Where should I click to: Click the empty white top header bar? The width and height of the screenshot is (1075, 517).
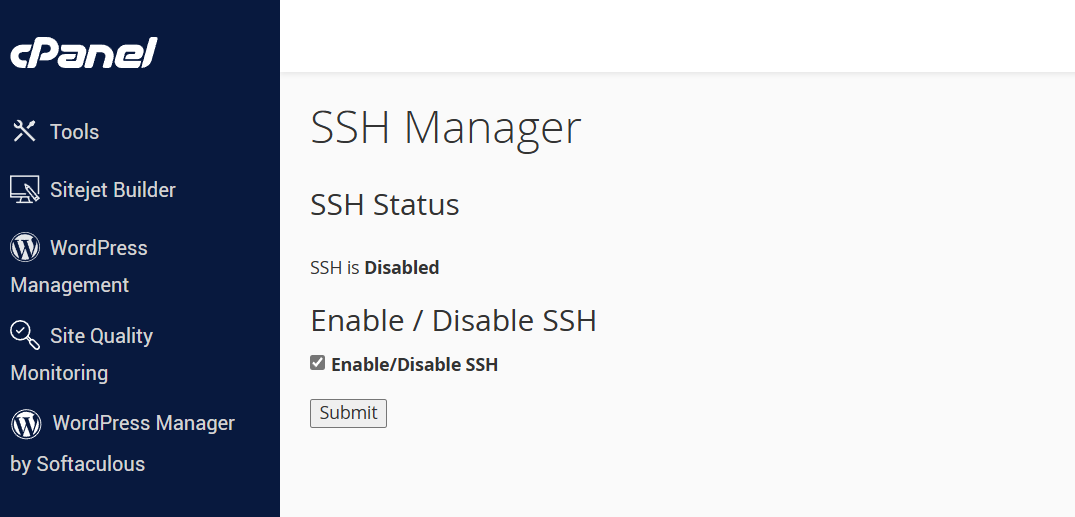677,36
